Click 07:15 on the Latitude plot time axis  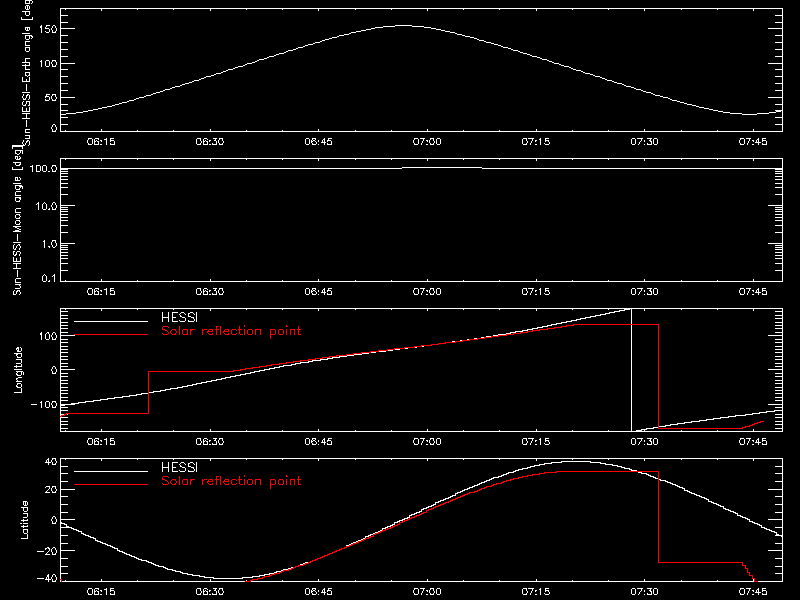536,591
